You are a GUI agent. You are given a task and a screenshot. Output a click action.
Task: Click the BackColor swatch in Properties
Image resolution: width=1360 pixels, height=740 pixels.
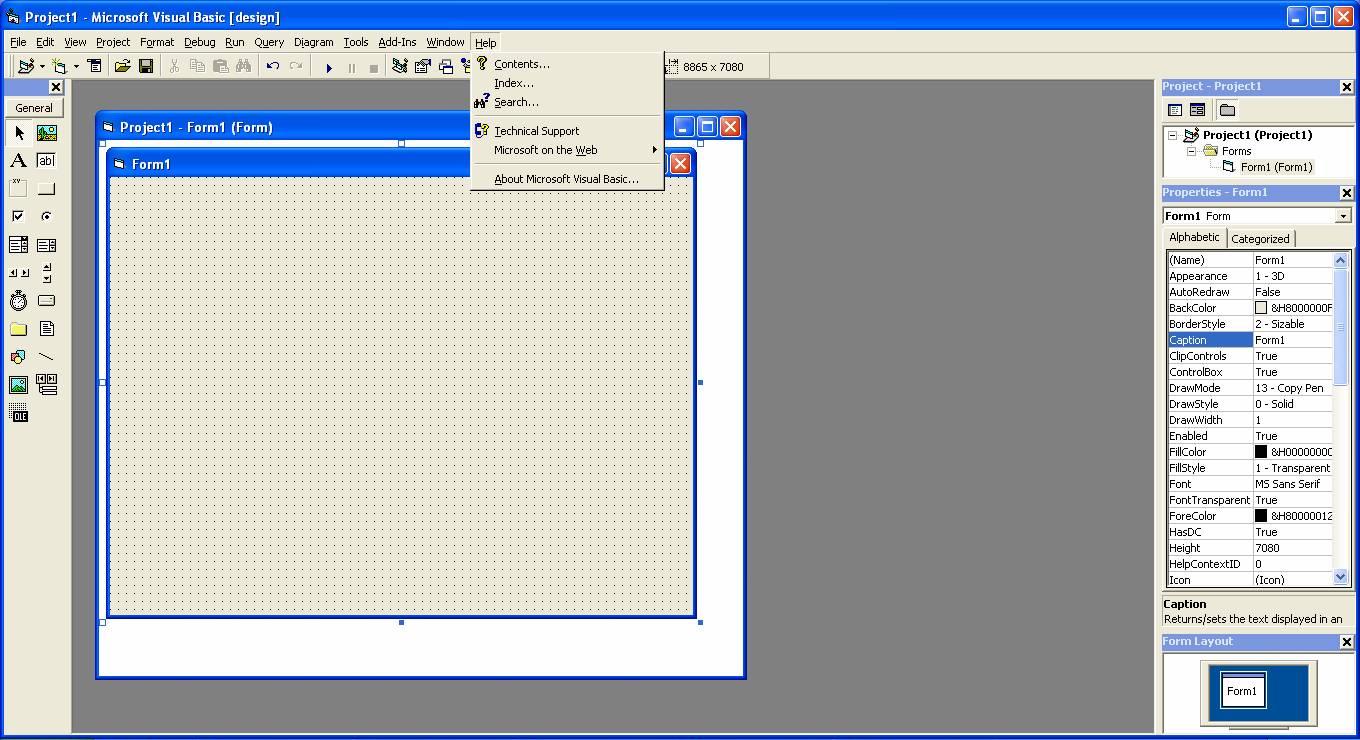coord(1261,307)
